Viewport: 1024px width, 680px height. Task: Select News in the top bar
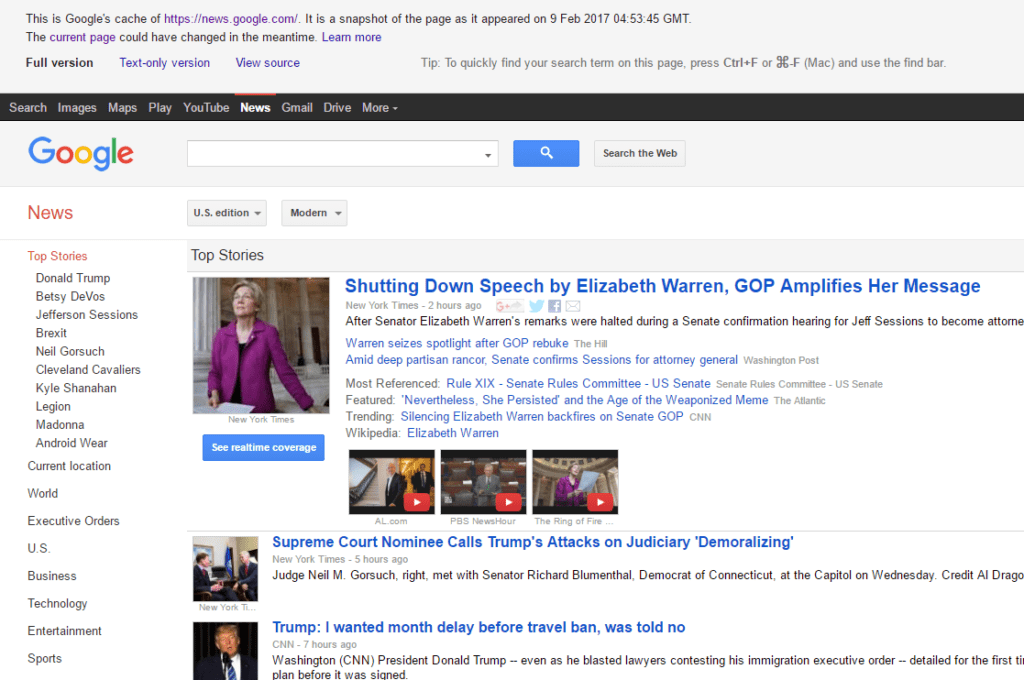255,108
